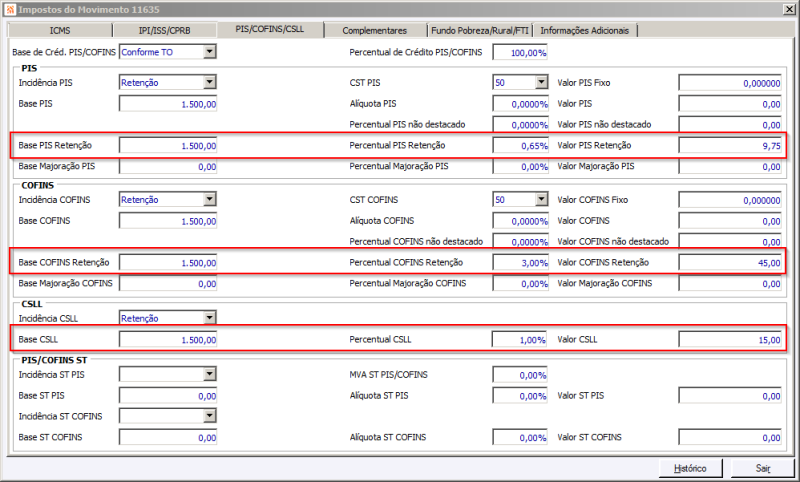Expand the Incidência CSLL dropdown
This screenshot has height=482, width=800.
click(x=210, y=318)
